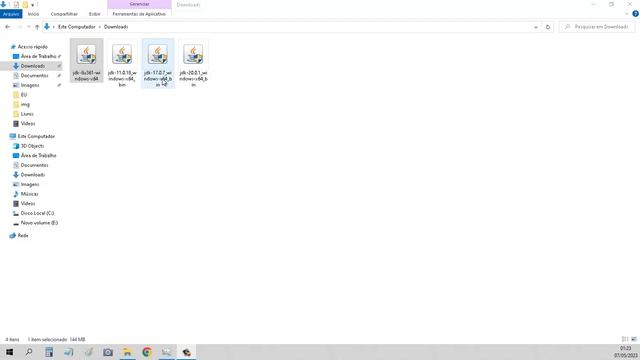This screenshot has height=360, width=640.
Task: Click Downloads in the address breadcrumb
Action: [x=116, y=27]
